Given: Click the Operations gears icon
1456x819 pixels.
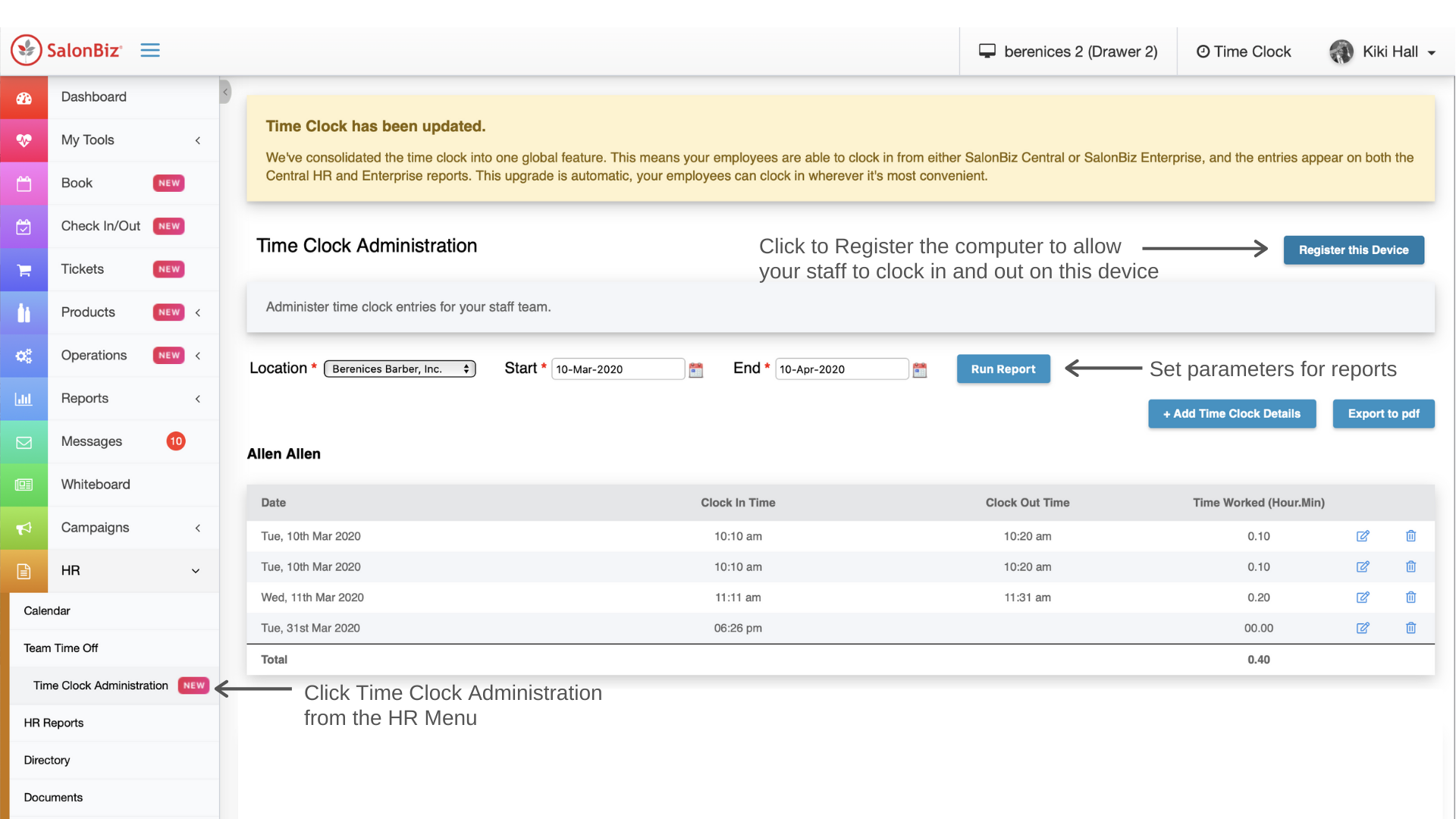Looking at the screenshot, I should pos(24,356).
